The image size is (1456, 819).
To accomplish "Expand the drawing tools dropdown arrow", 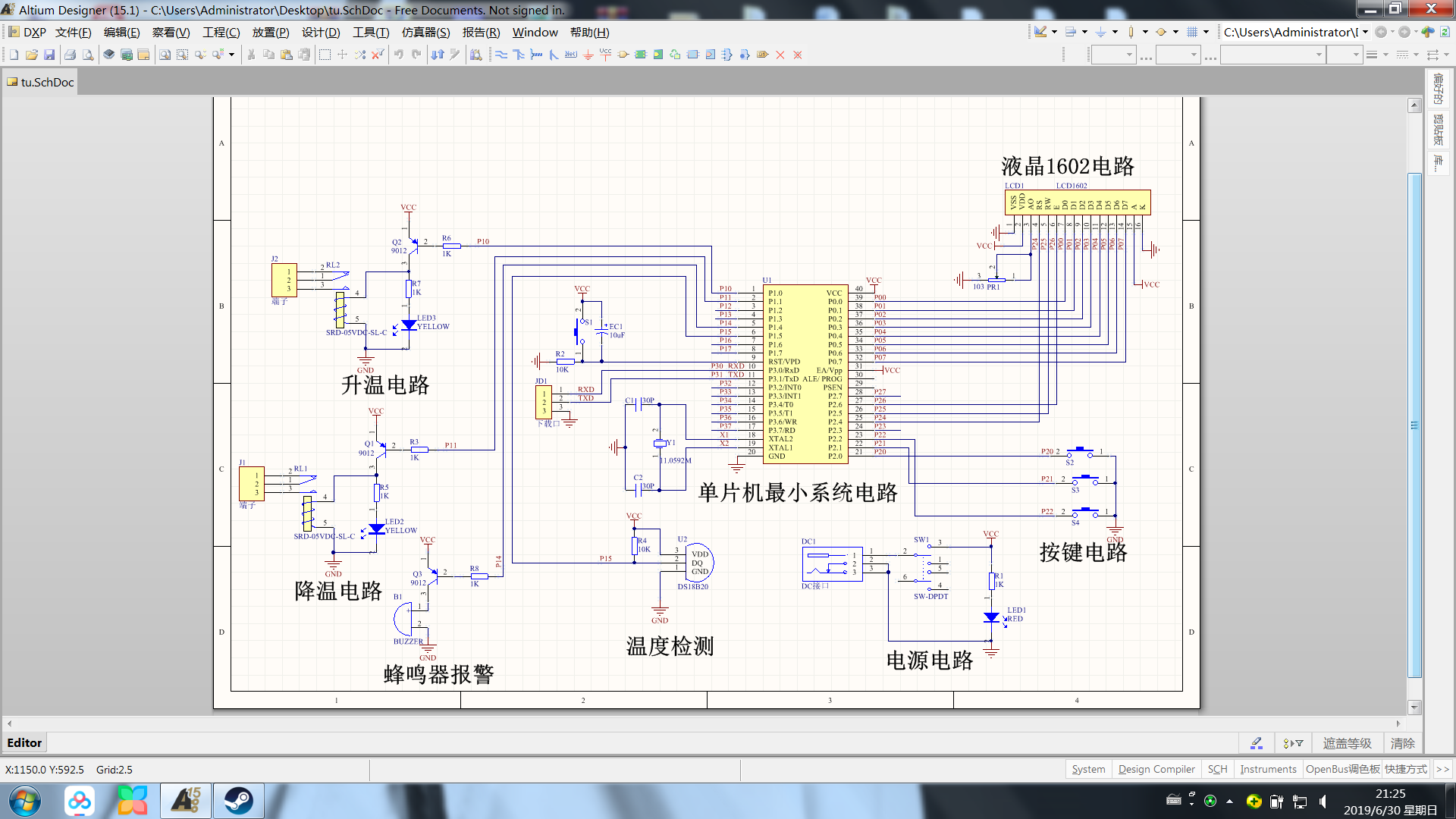I will (x=1055, y=32).
